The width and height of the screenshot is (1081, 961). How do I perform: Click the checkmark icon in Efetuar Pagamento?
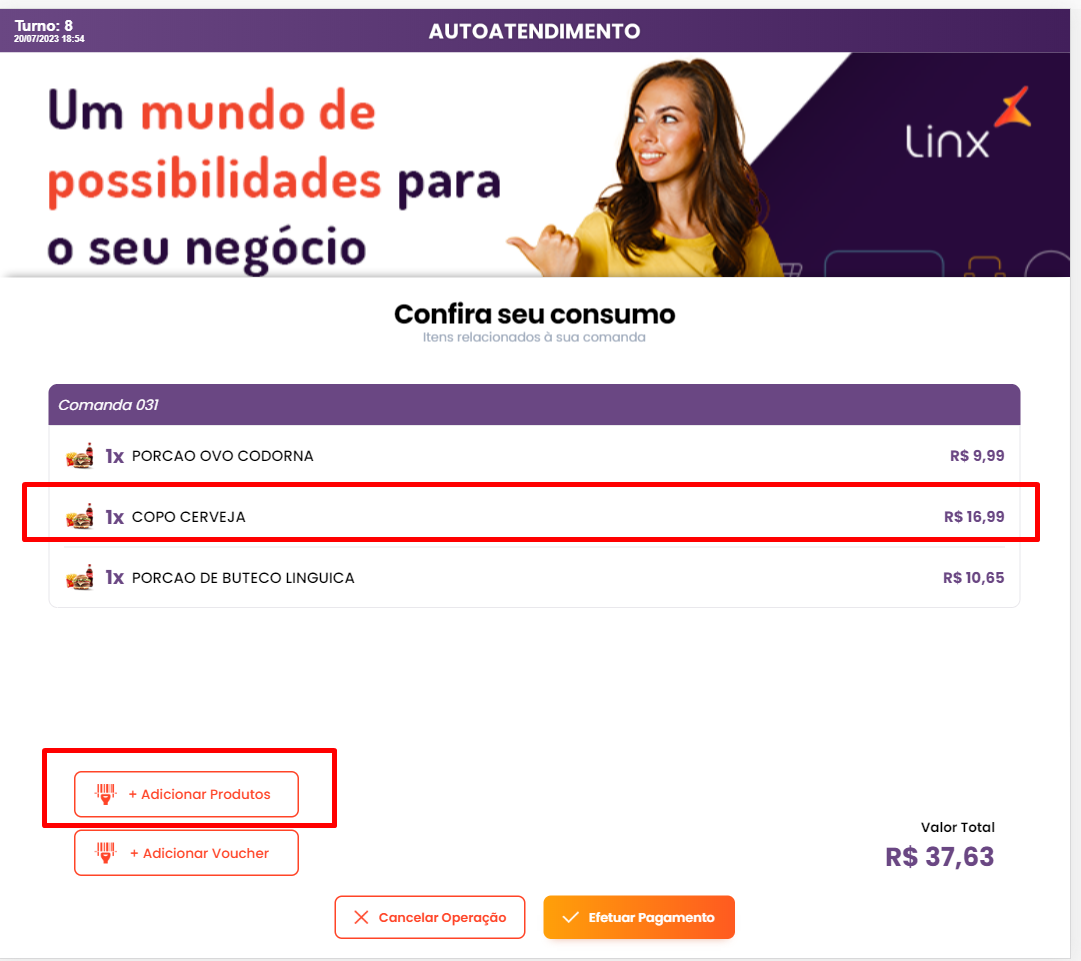[x=570, y=917]
